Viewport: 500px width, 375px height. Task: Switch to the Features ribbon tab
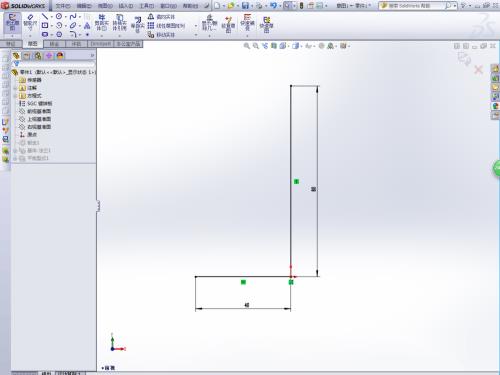tap(11, 44)
